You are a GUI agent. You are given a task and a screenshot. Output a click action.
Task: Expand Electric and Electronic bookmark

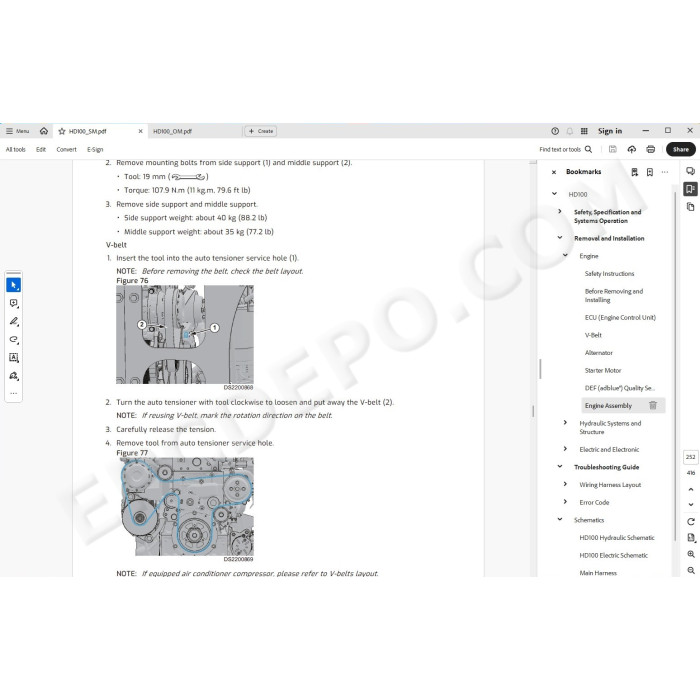[x=565, y=449]
